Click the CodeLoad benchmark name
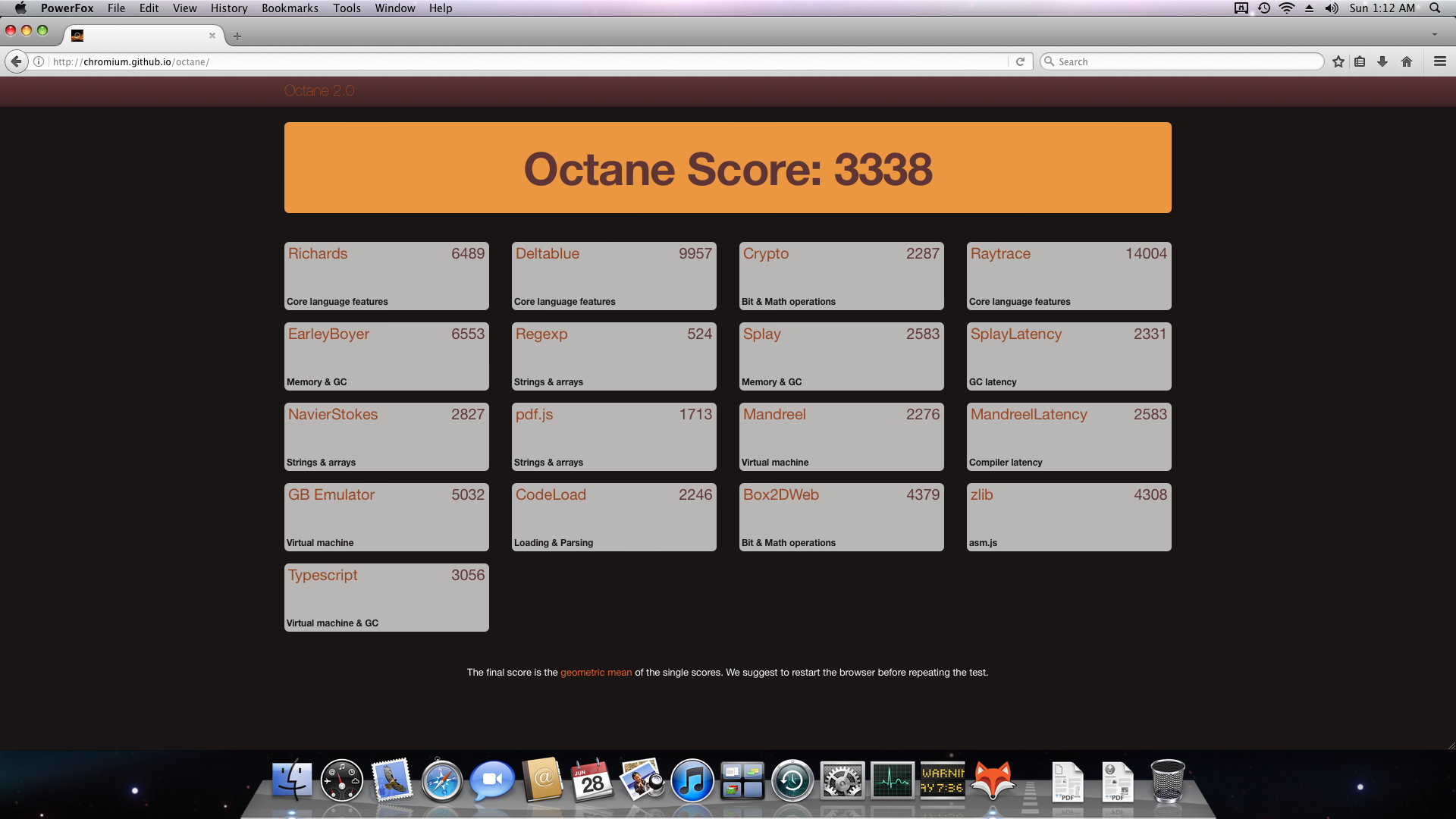The height and width of the screenshot is (819, 1456). pyautogui.click(x=551, y=495)
